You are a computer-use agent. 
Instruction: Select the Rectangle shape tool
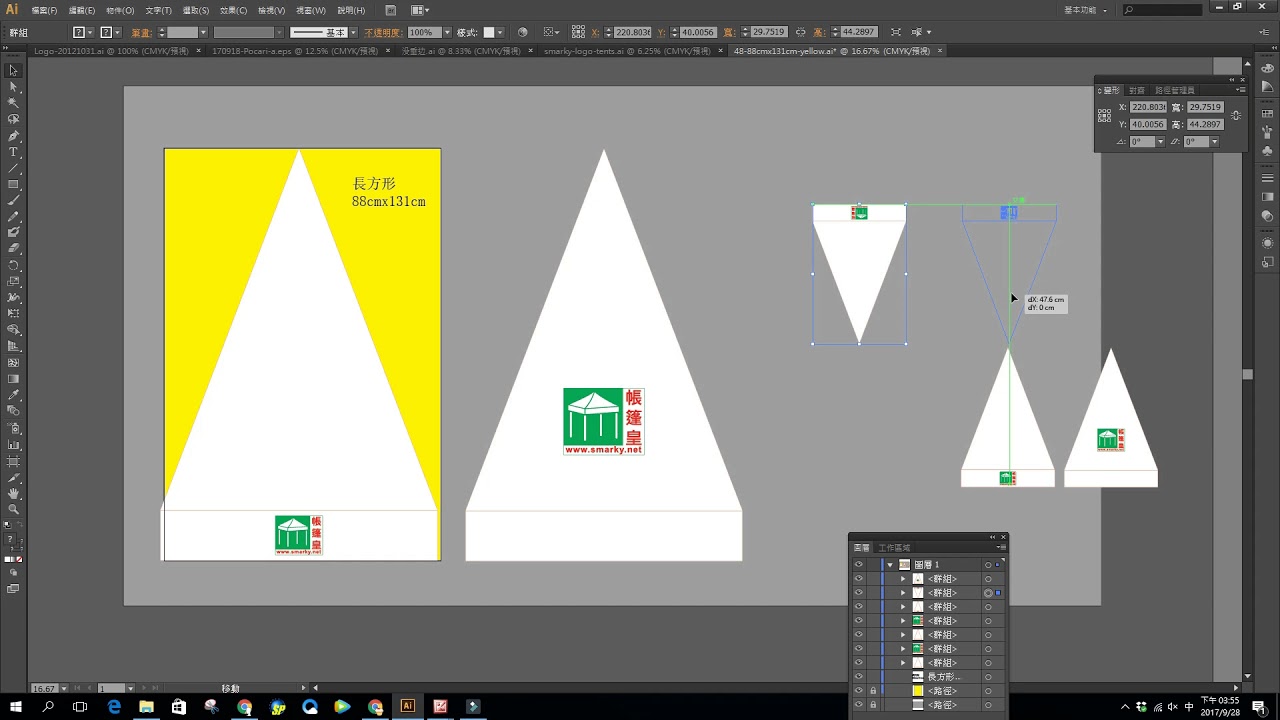tap(13, 184)
